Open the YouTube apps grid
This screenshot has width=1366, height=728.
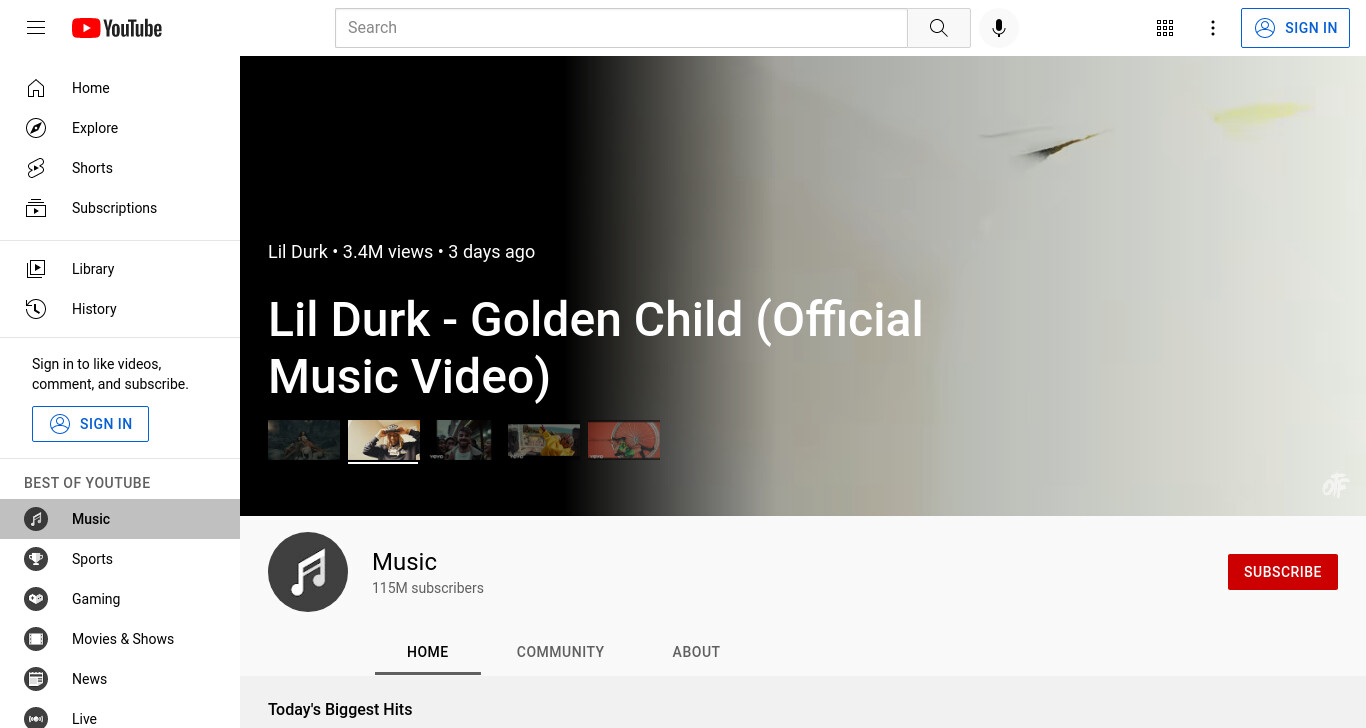point(1165,28)
